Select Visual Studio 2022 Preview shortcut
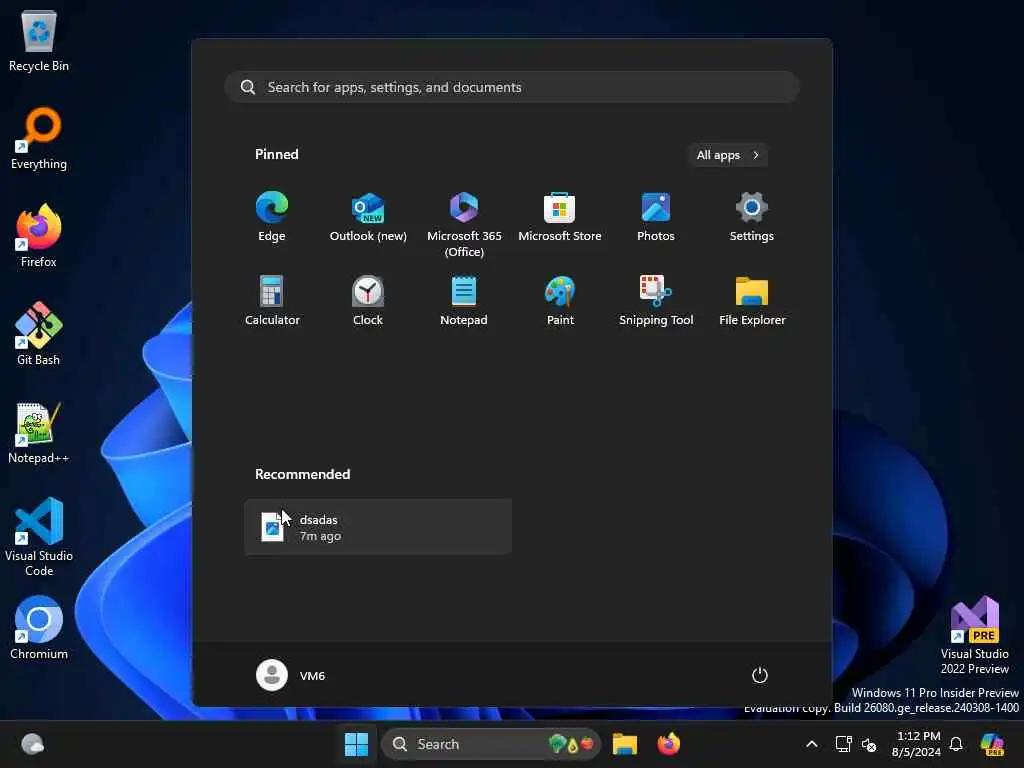This screenshot has width=1024, height=768. point(974,635)
